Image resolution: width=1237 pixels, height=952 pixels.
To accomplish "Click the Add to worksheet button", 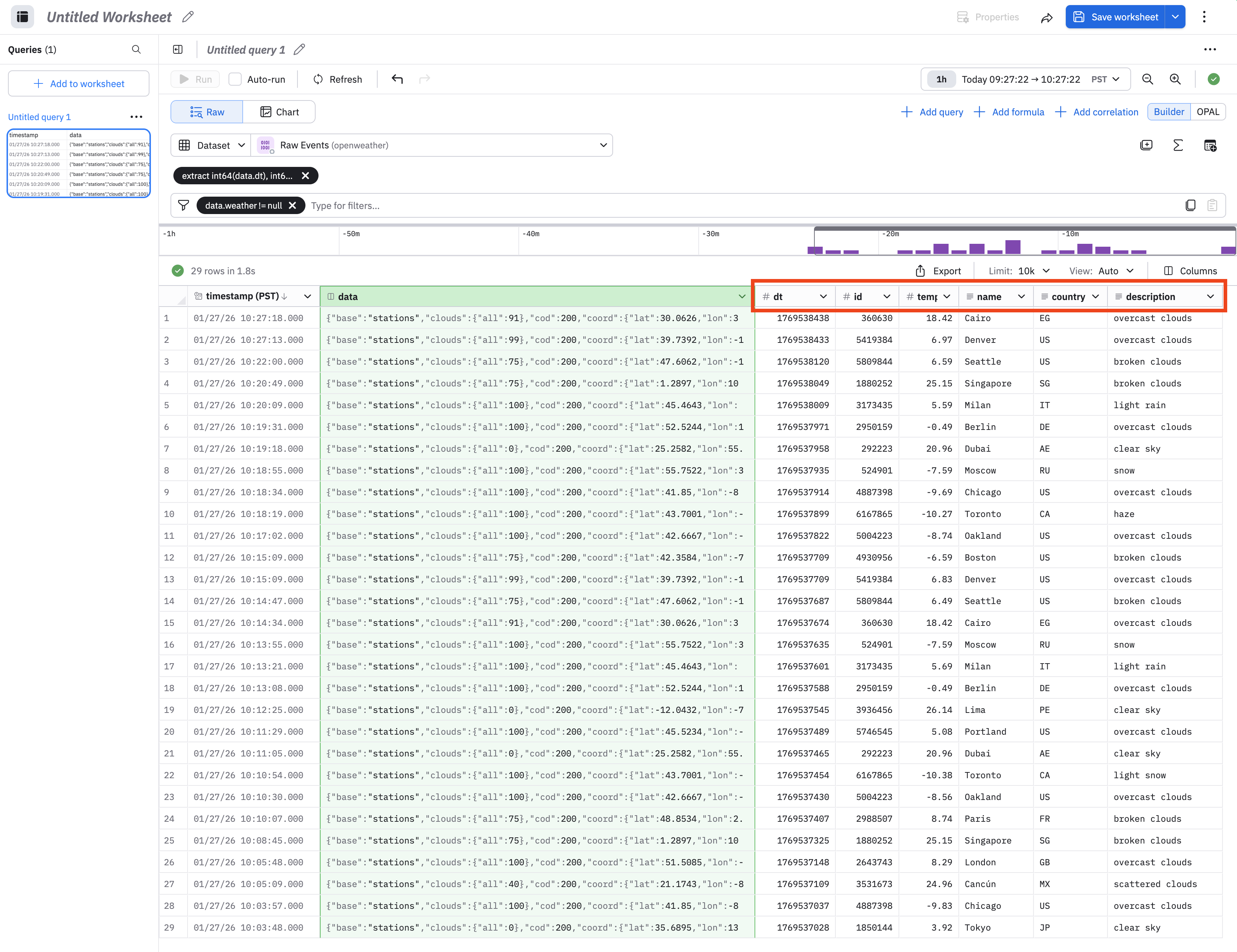I will pos(79,84).
